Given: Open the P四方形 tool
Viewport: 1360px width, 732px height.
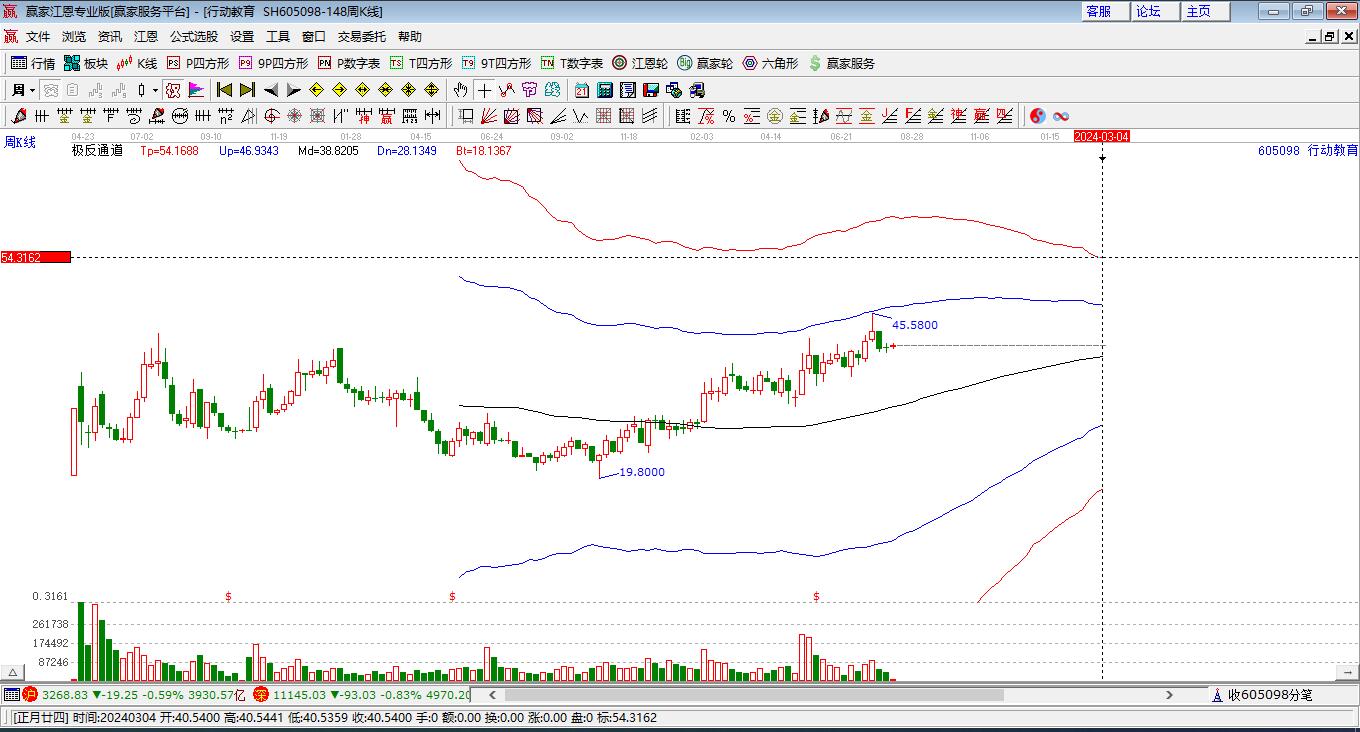Looking at the screenshot, I should (198, 63).
